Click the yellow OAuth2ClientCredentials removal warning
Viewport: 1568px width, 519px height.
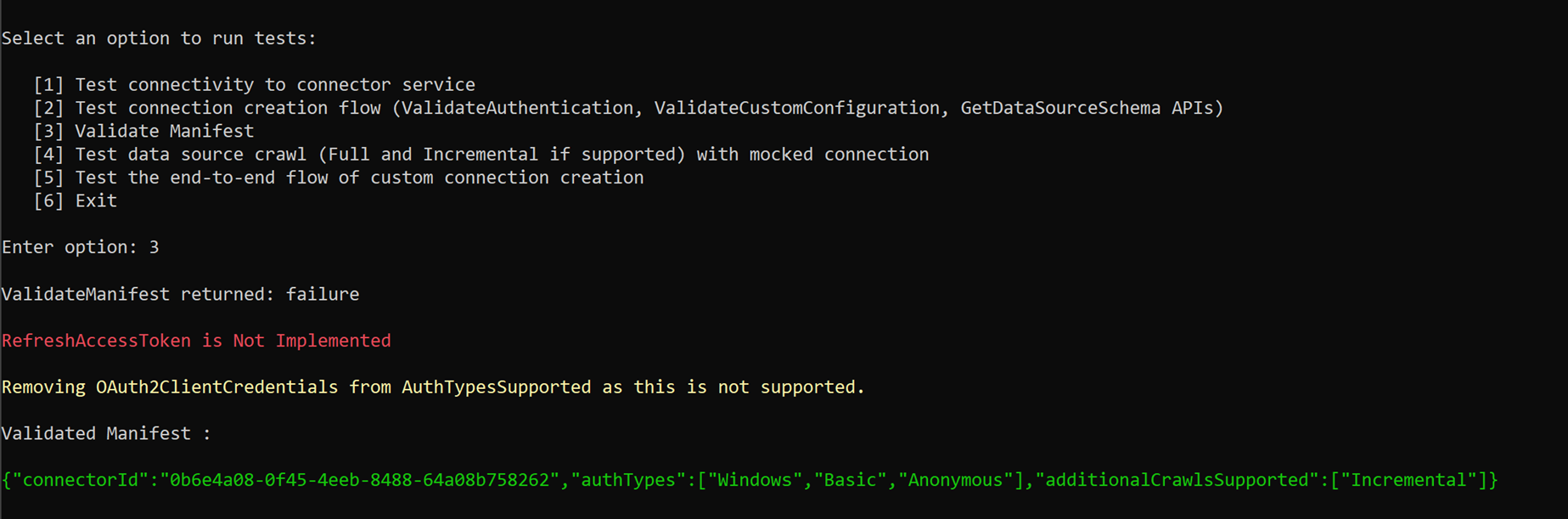433,387
